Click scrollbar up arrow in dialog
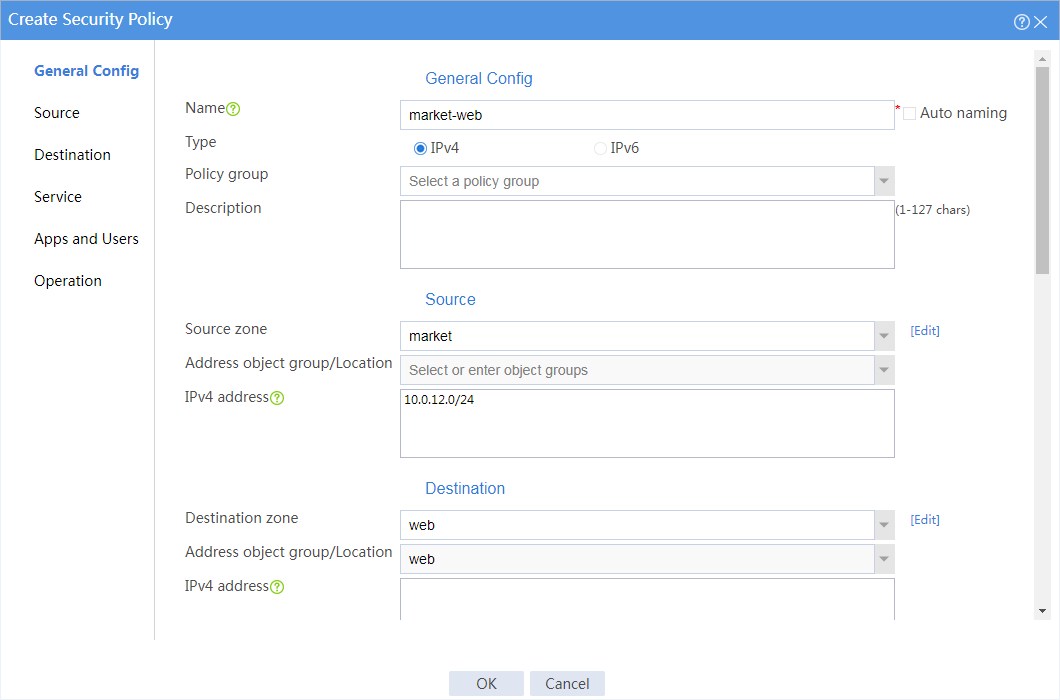Image resolution: width=1060 pixels, height=700 pixels. (x=1042, y=59)
